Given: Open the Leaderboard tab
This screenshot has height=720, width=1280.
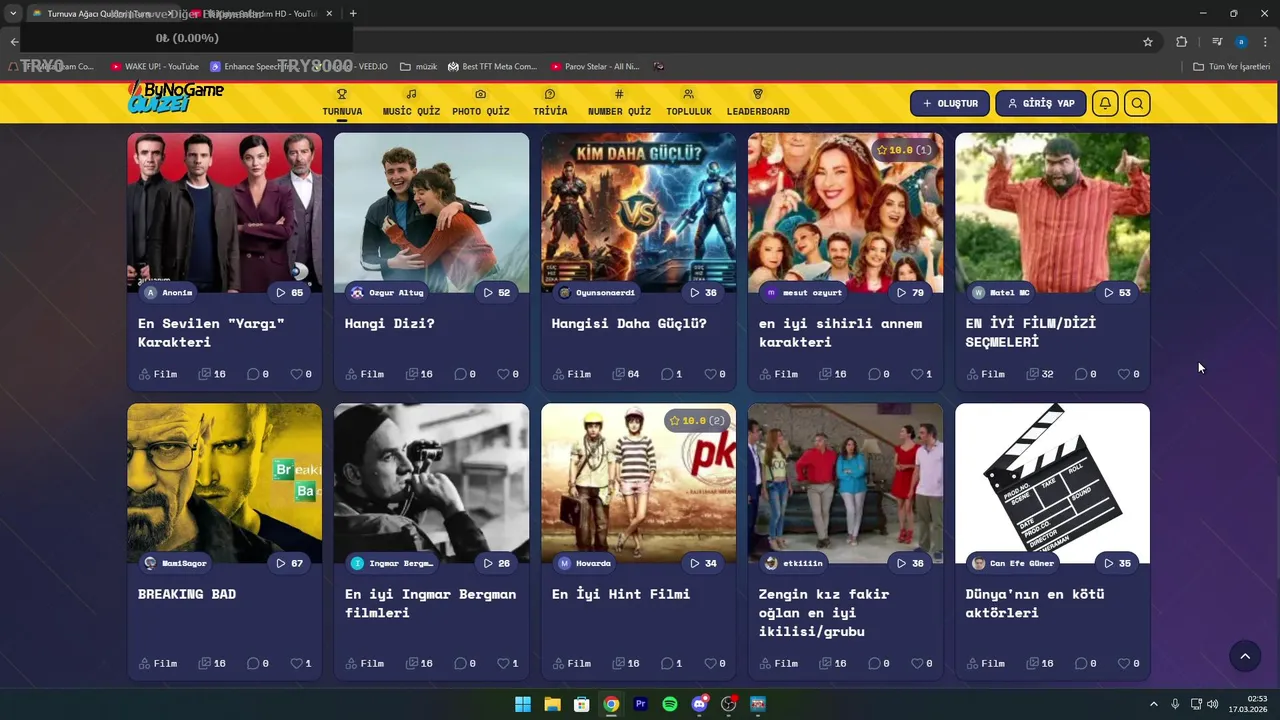Looking at the screenshot, I should [x=758, y=102].
